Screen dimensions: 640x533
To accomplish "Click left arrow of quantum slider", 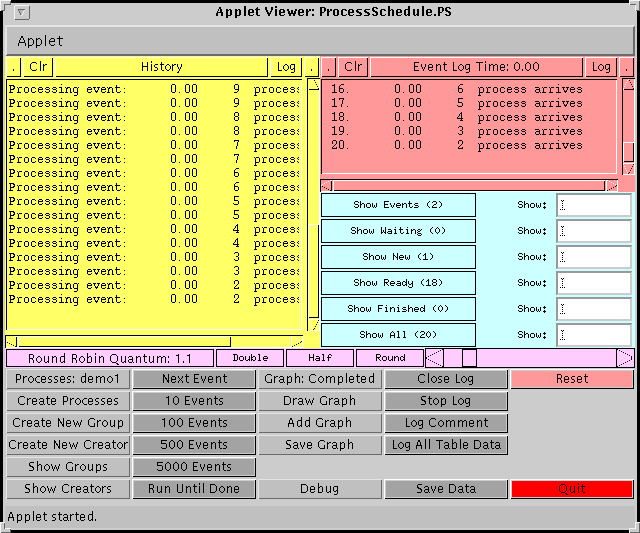I will click(x=434, y=358).
